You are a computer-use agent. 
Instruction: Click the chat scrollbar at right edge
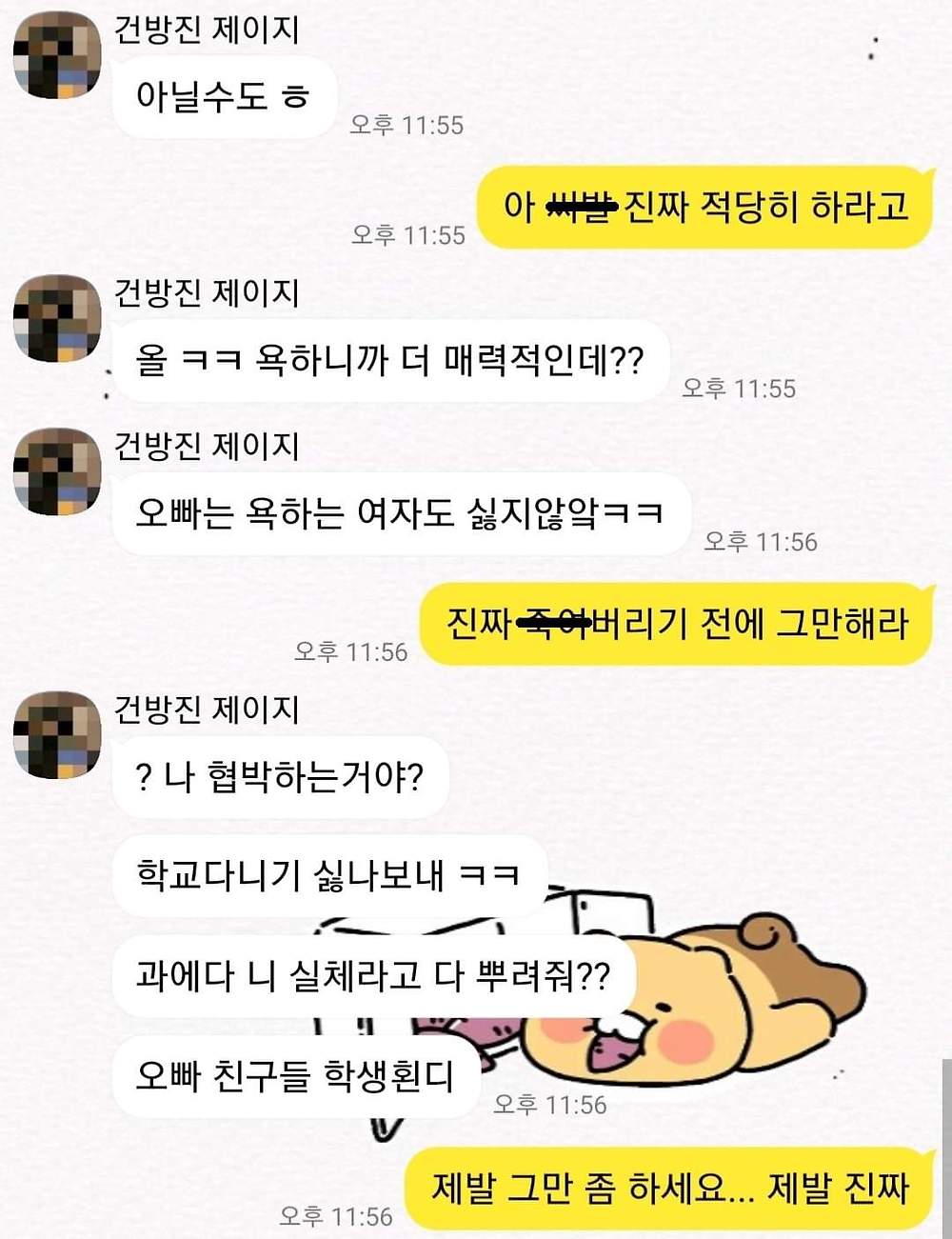tap(947, 1148)
